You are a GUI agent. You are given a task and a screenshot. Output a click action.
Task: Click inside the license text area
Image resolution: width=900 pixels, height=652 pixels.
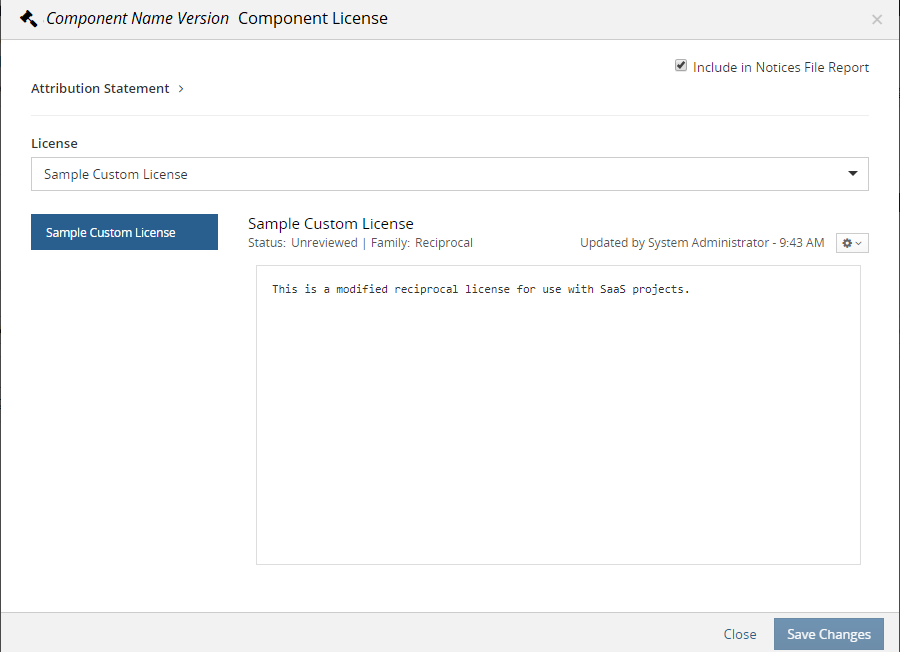(x=558, y=420)
